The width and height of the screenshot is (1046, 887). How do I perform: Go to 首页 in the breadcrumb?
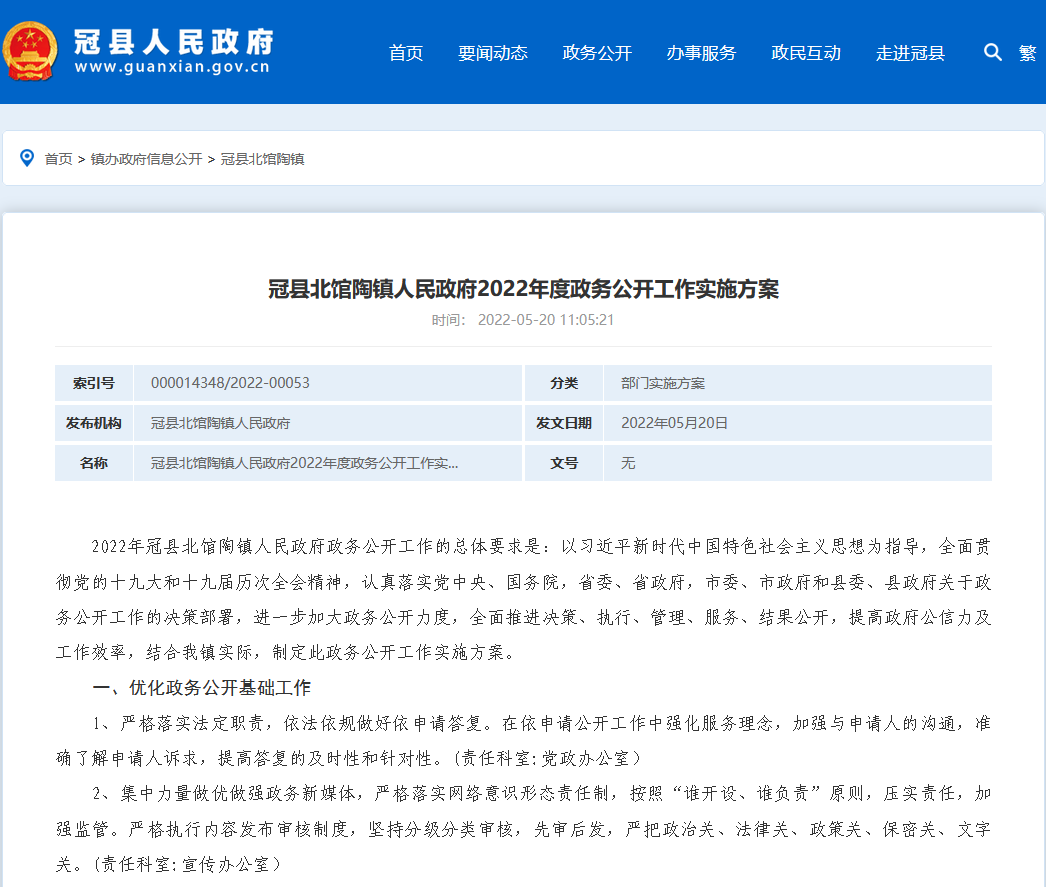(x=58, y=159)
